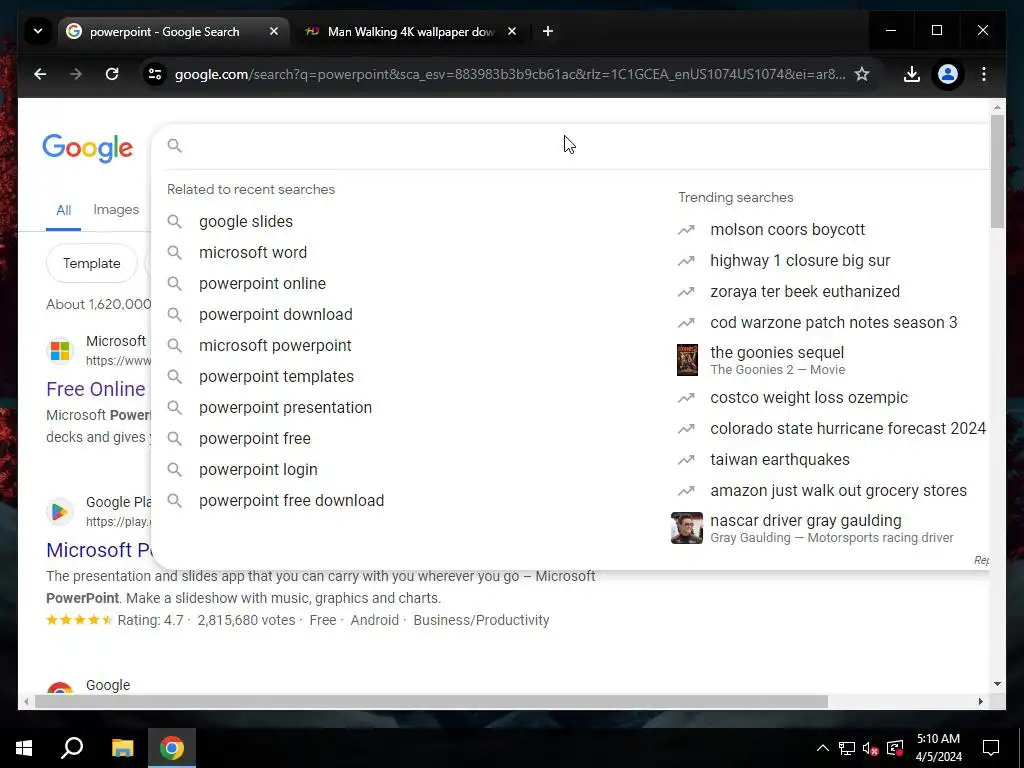Go back to the previous page

click(40, 74)
